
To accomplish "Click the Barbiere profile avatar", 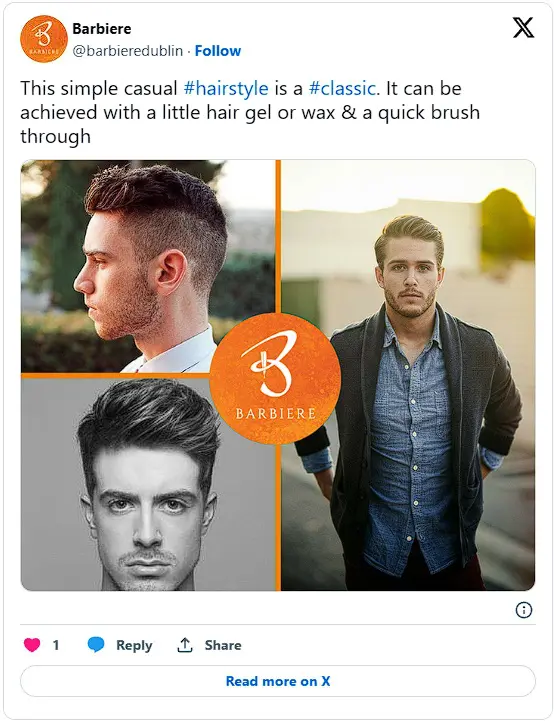I will pyautogui.click(x=44, y=39).
